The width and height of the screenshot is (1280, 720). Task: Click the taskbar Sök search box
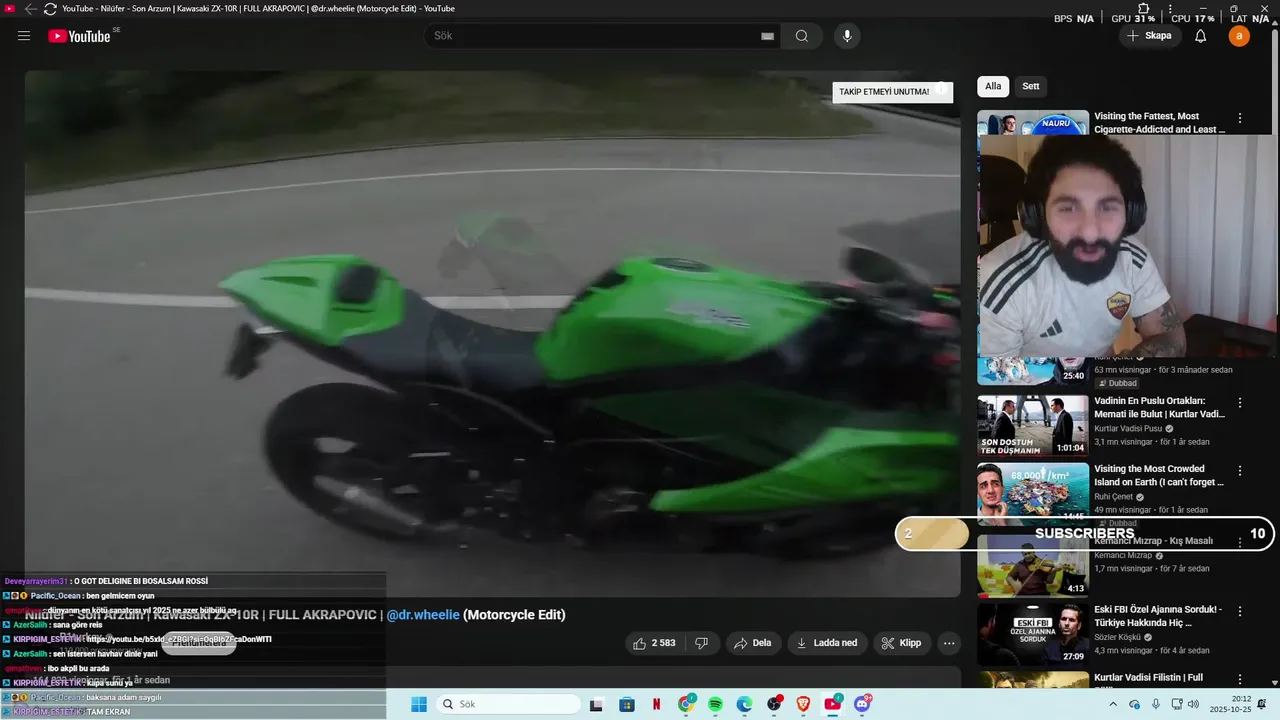click(508, 704)
